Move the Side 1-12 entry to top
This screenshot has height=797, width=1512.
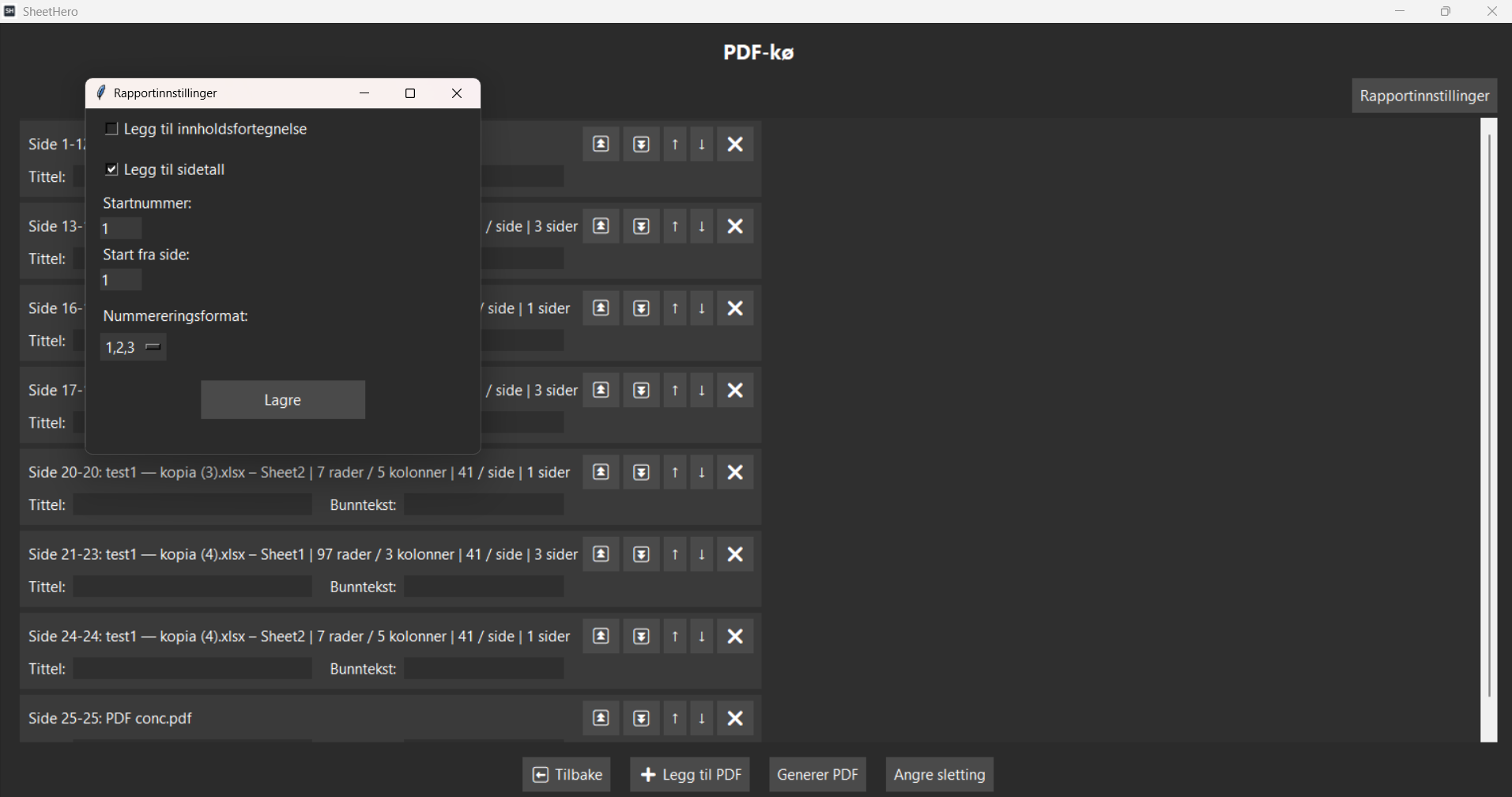(x=601, y=144)
